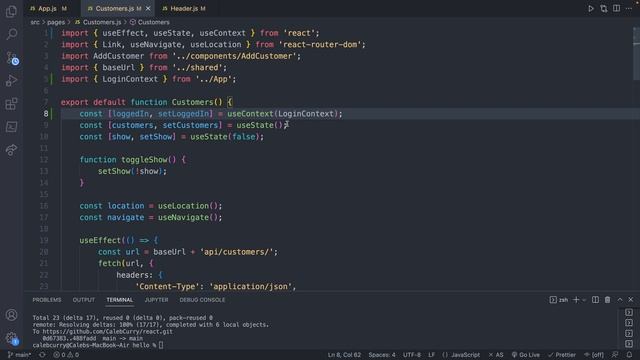Change indentation via 'Spaces: 4'

click(x=382, y=355)
